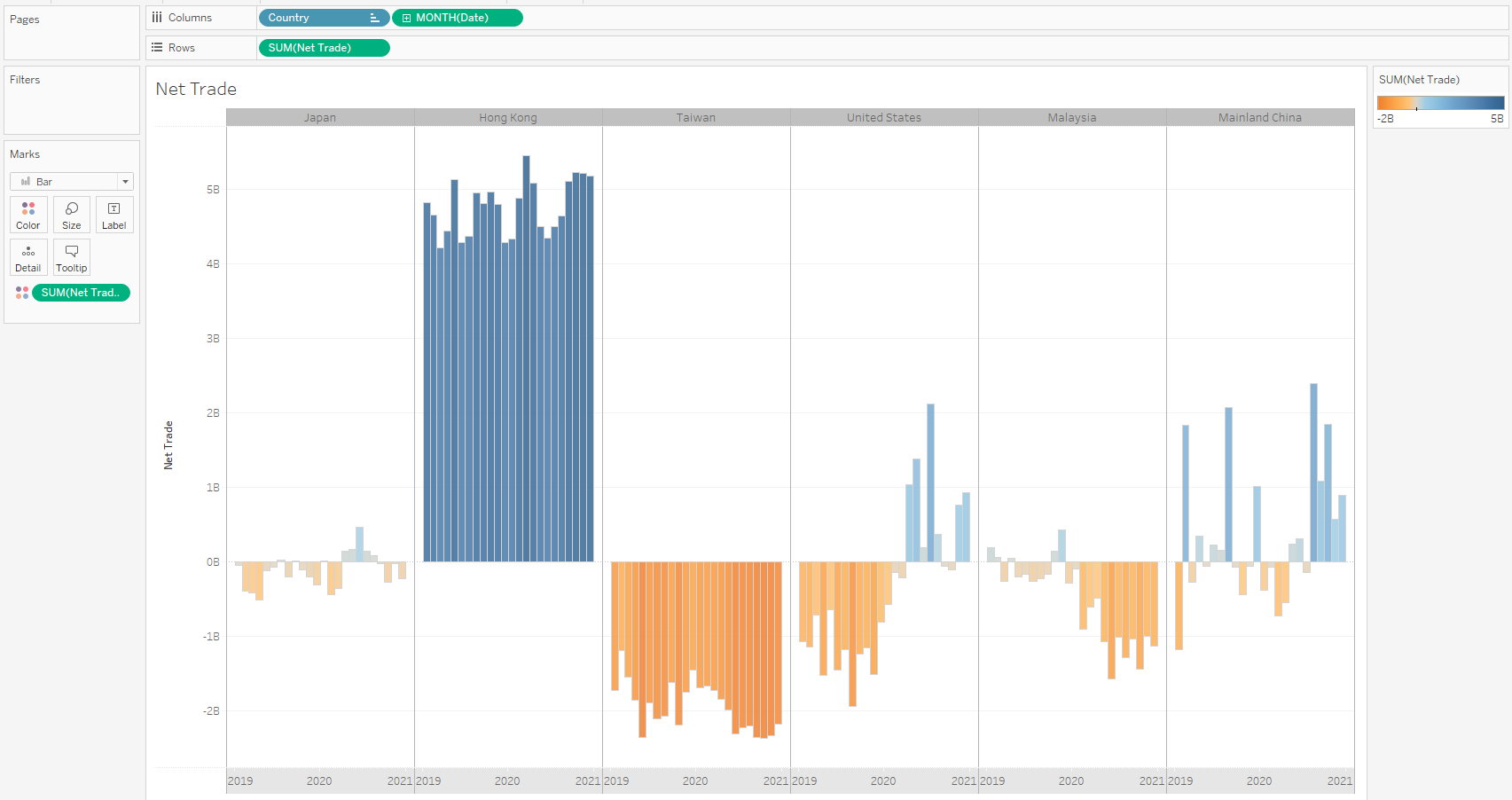Click the Rows shelf icon
The image size is (1512, 800).
157,48
